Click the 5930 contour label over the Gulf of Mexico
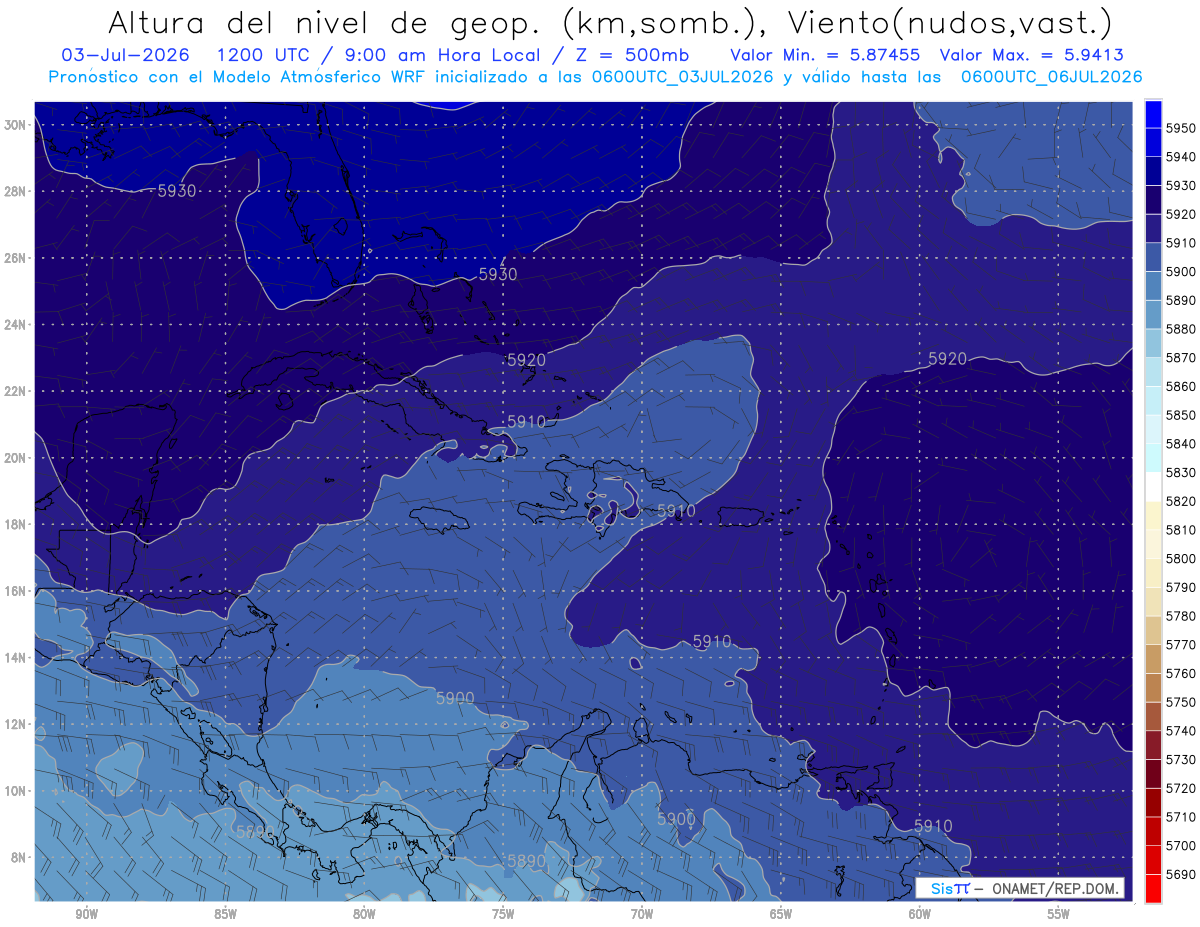 177,190
